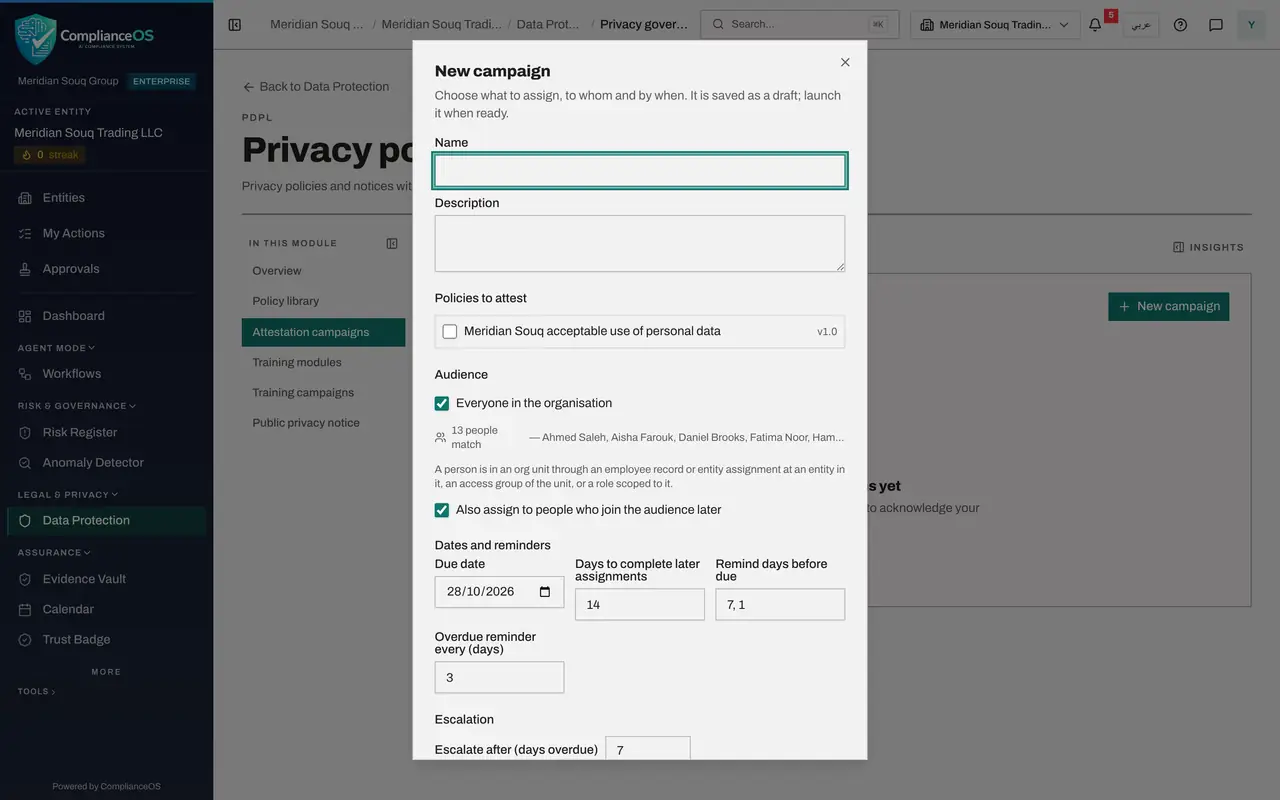Open the Public privacy notice tab

pos(323,423)
